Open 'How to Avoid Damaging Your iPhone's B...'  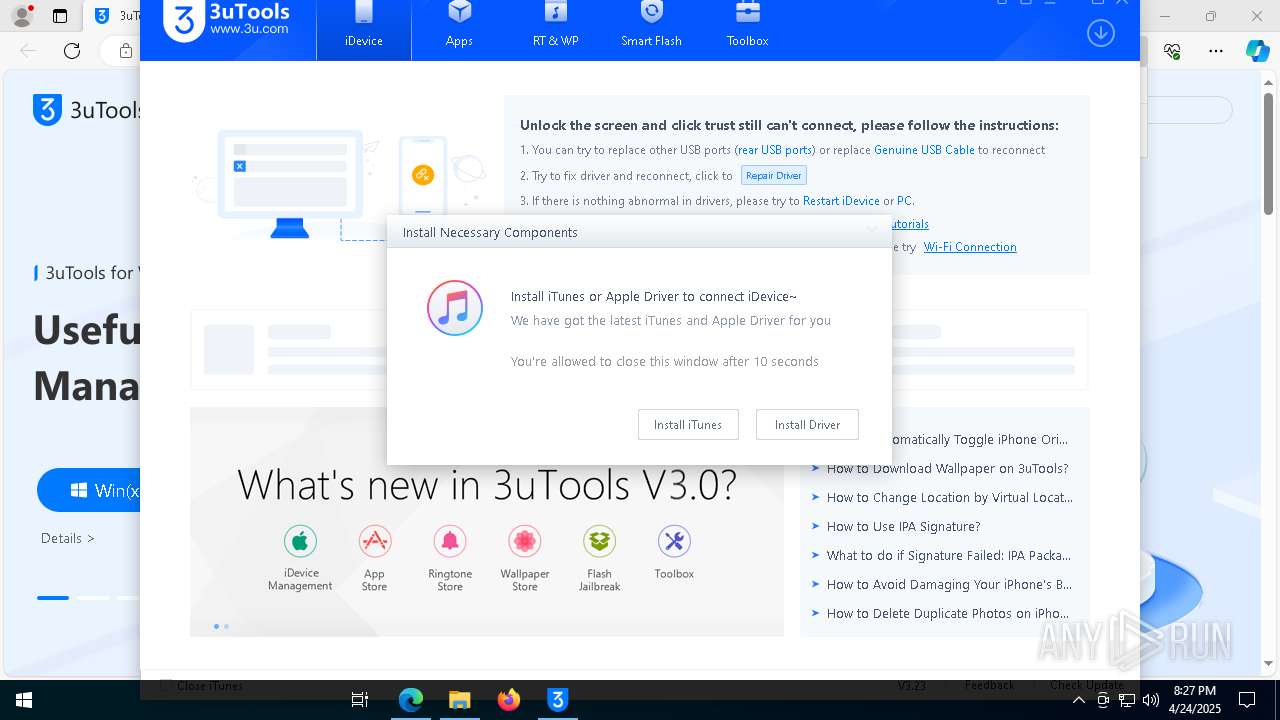point(949,584)
